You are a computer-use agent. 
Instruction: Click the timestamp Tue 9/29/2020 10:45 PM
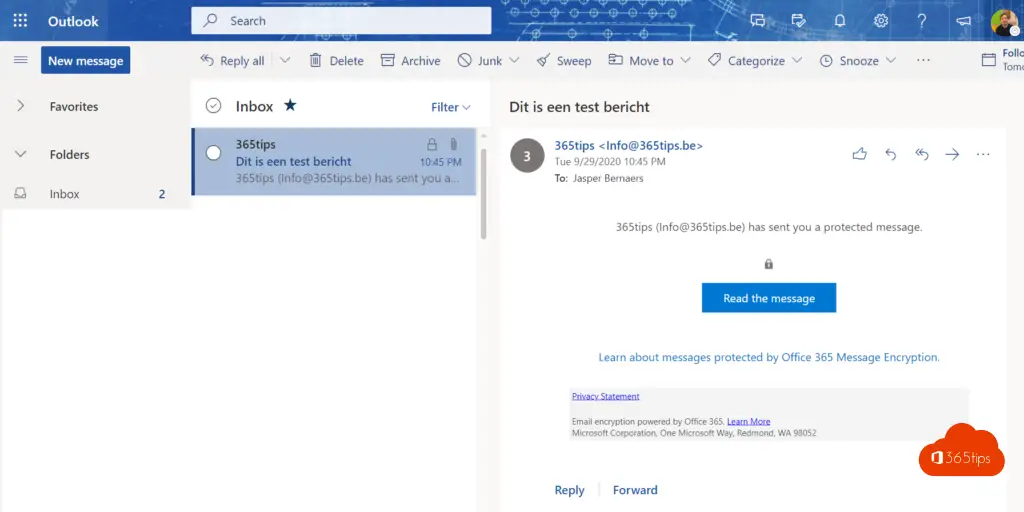coord(610,161)
